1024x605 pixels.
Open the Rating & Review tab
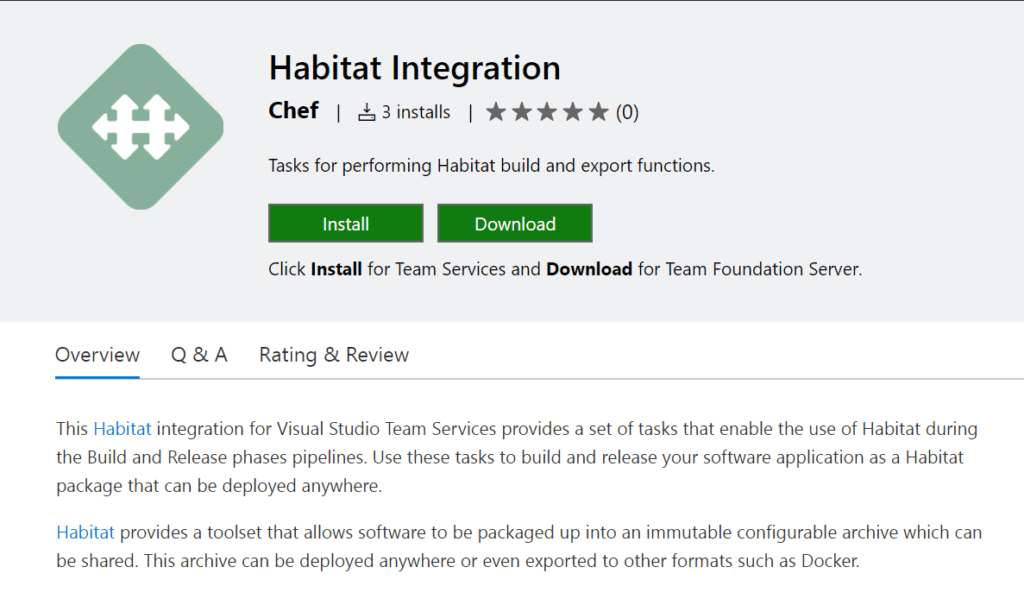(x=333, y=355)
